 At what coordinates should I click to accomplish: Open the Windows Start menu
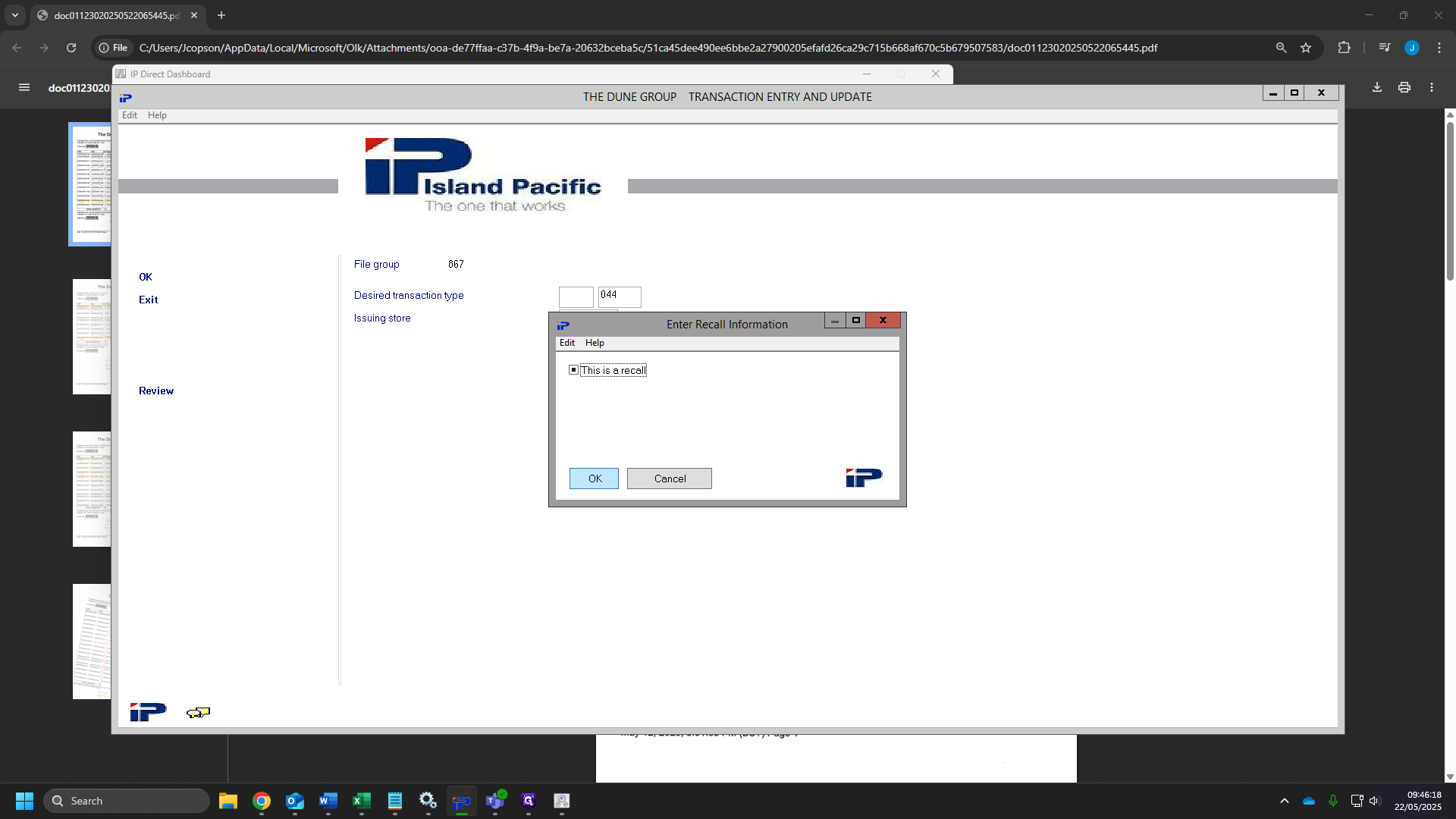pyautogui.click(x=24, y=801)
